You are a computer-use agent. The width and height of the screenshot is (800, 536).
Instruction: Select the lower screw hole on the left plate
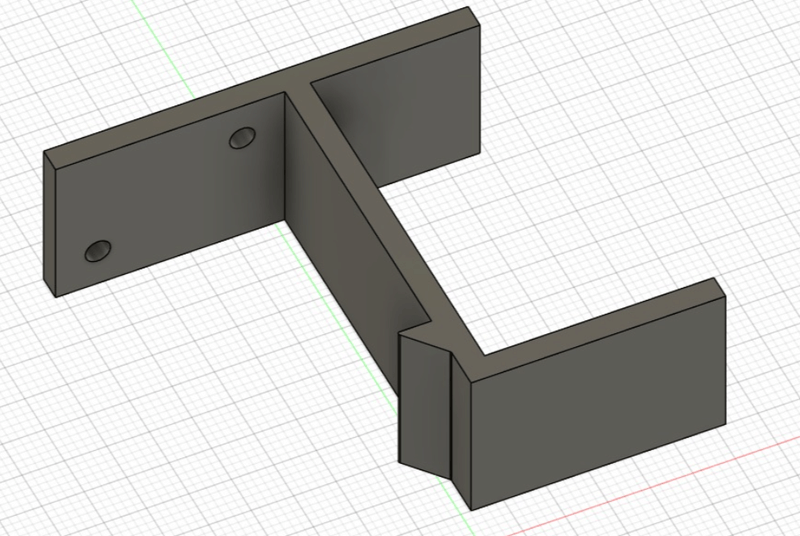tap(98, 251)
